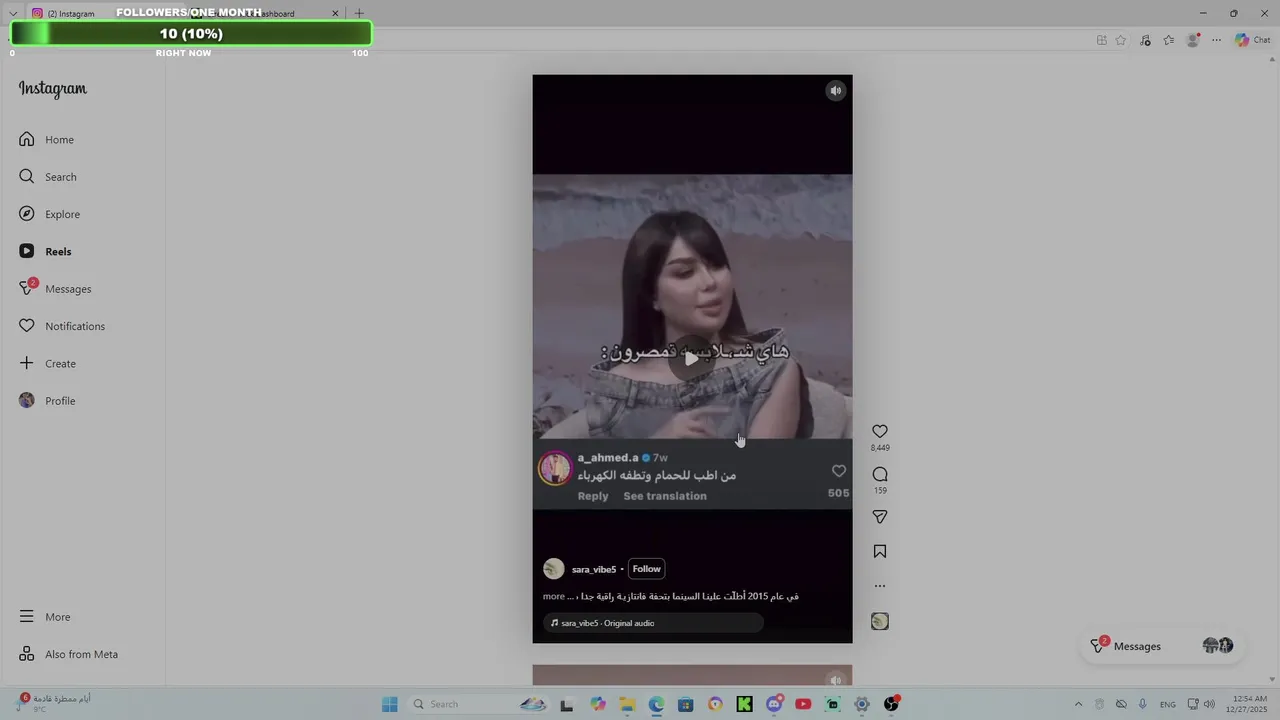
Task: Open the browser profile avatar
Action: point(1193,40)
